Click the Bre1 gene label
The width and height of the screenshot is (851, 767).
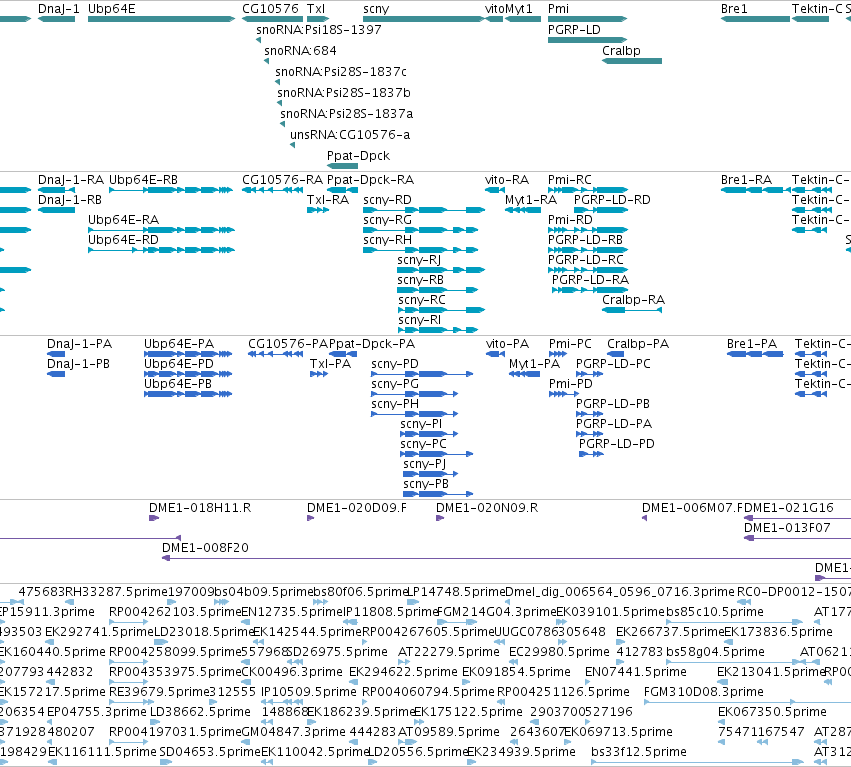click(x=734, y=9)
